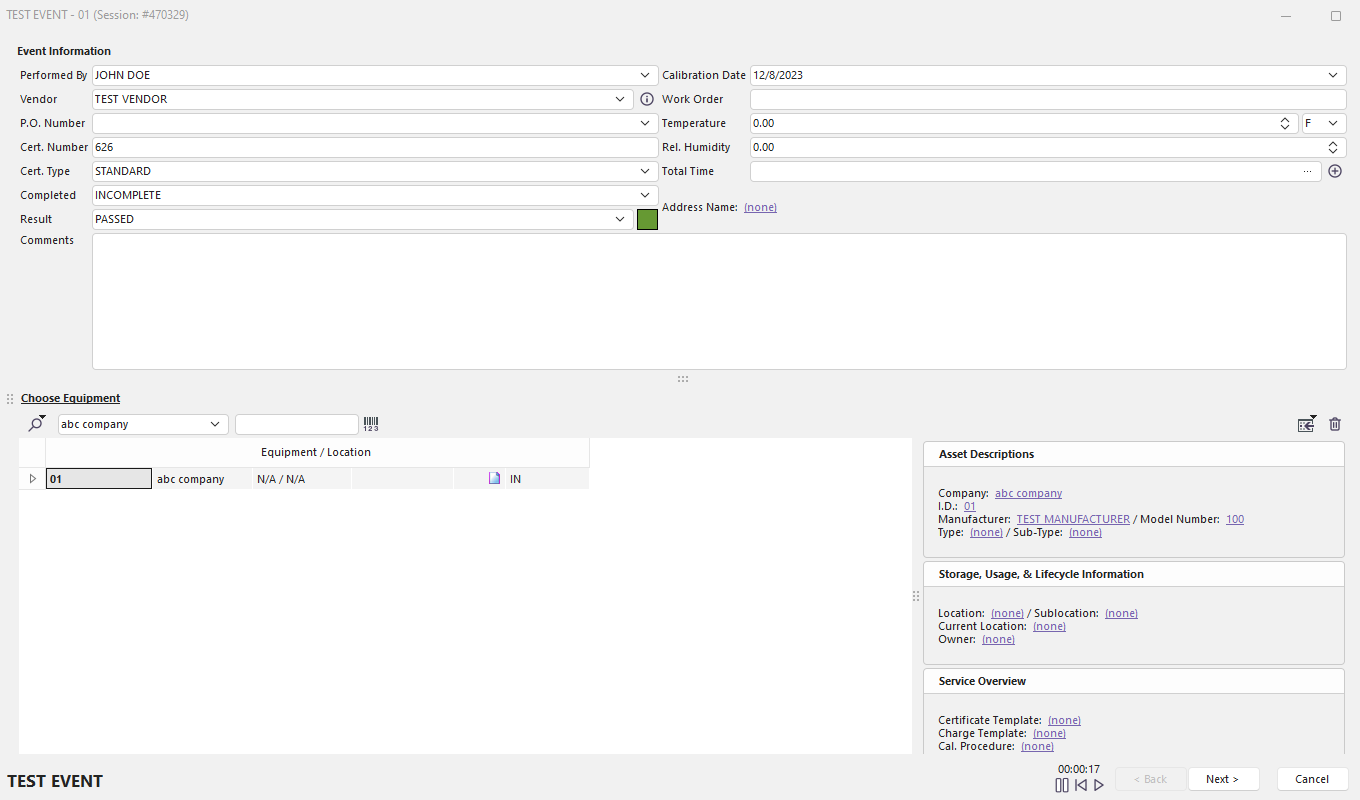Pause the session timer
1360x800 pixels.
[x=1062, y=785]
